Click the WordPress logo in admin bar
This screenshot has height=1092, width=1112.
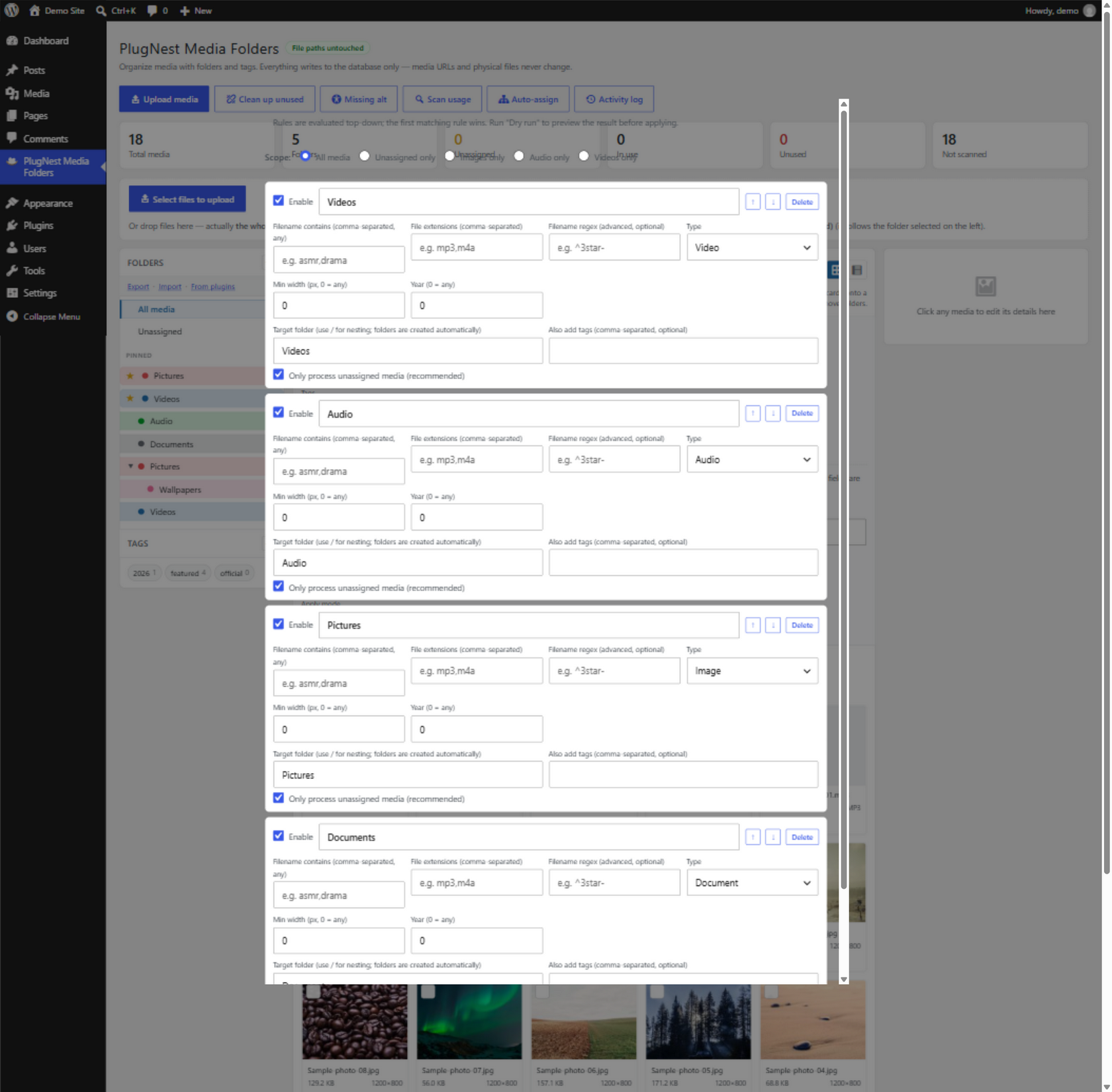coord(12,11)
